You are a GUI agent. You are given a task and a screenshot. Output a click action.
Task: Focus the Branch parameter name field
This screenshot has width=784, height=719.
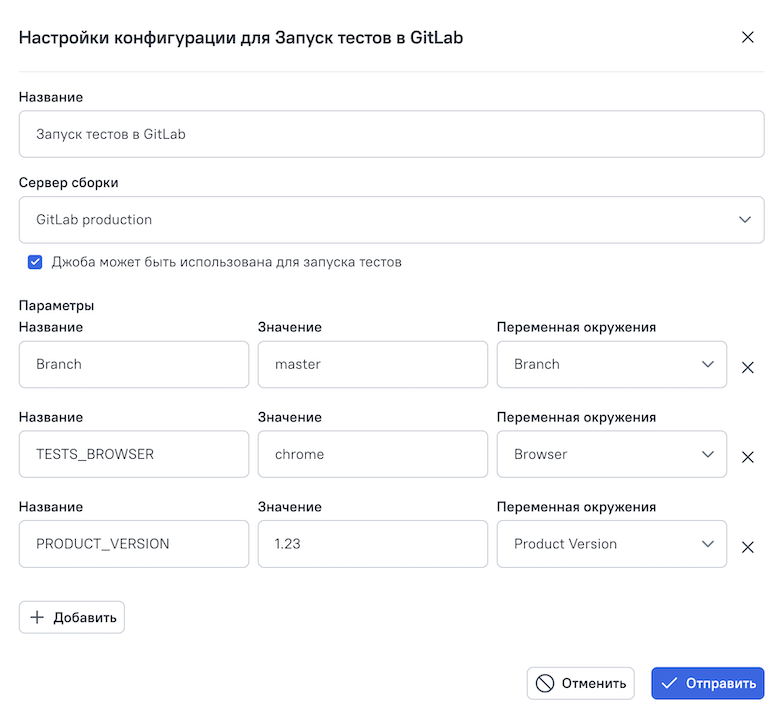pos(134,364)
